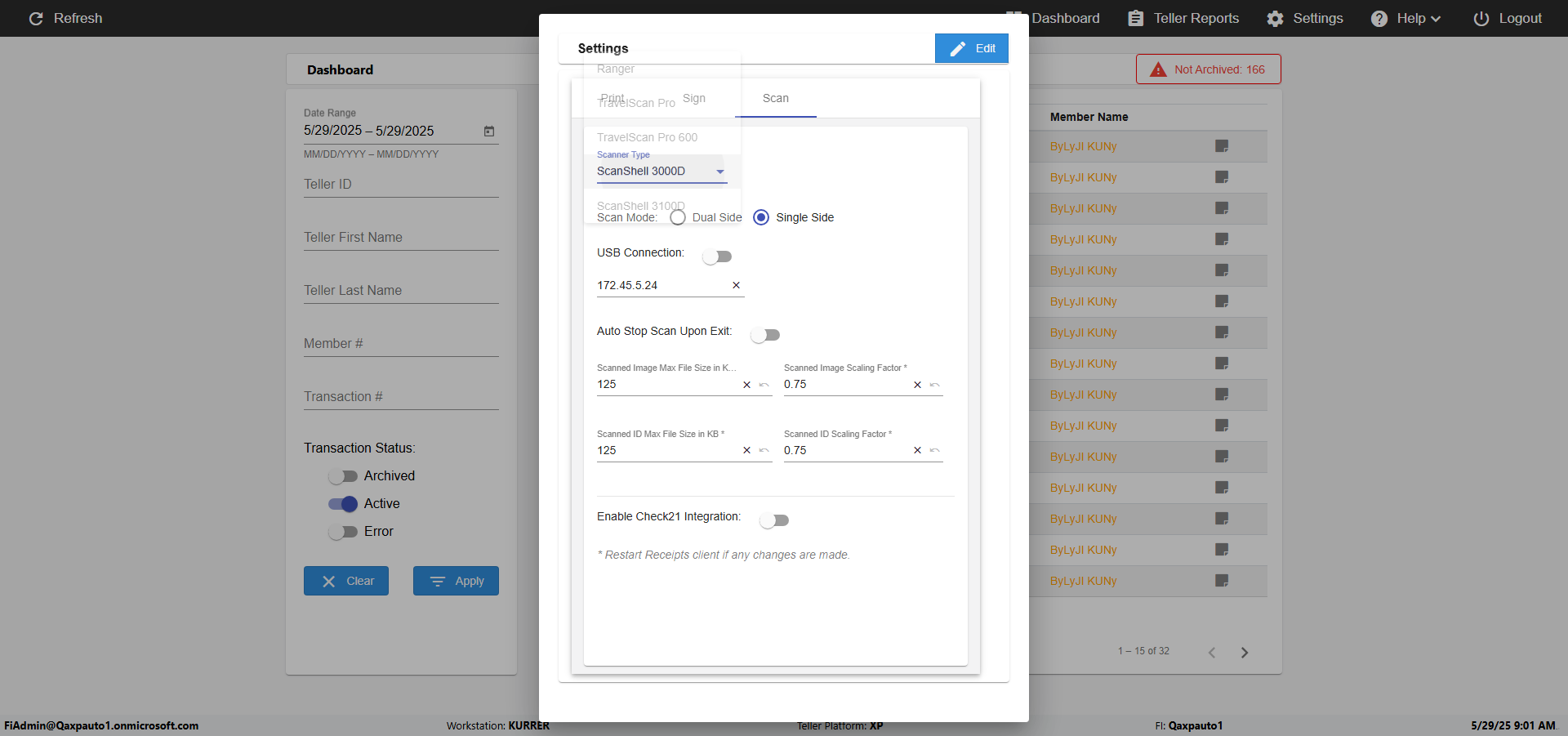Click the restart Receipts client note
The height and width of the screenshot is (736, 1568).
coord(724,555)
